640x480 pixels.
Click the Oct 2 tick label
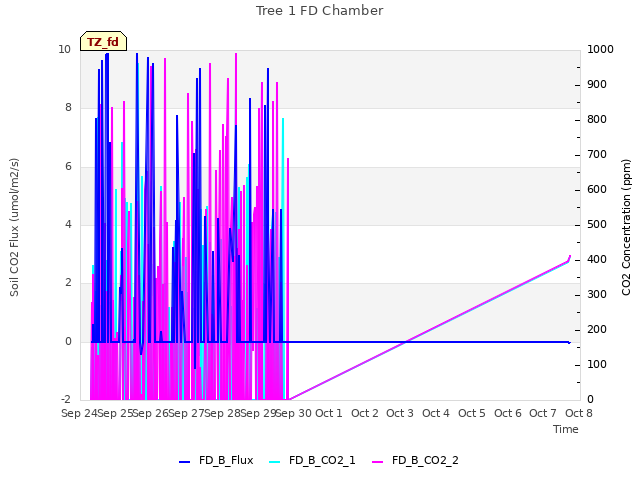(364, 413)
